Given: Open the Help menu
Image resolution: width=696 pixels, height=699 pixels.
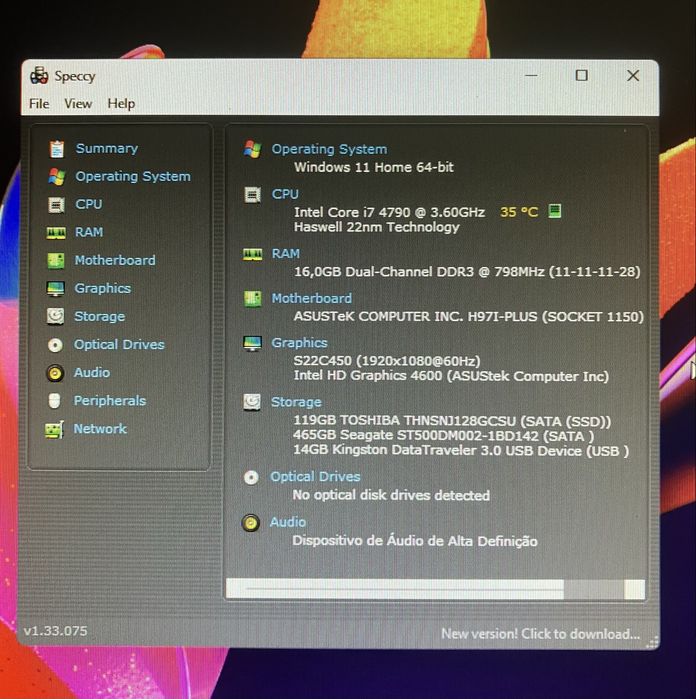Looking at the screenshot, I should click(x=121, y=103).
